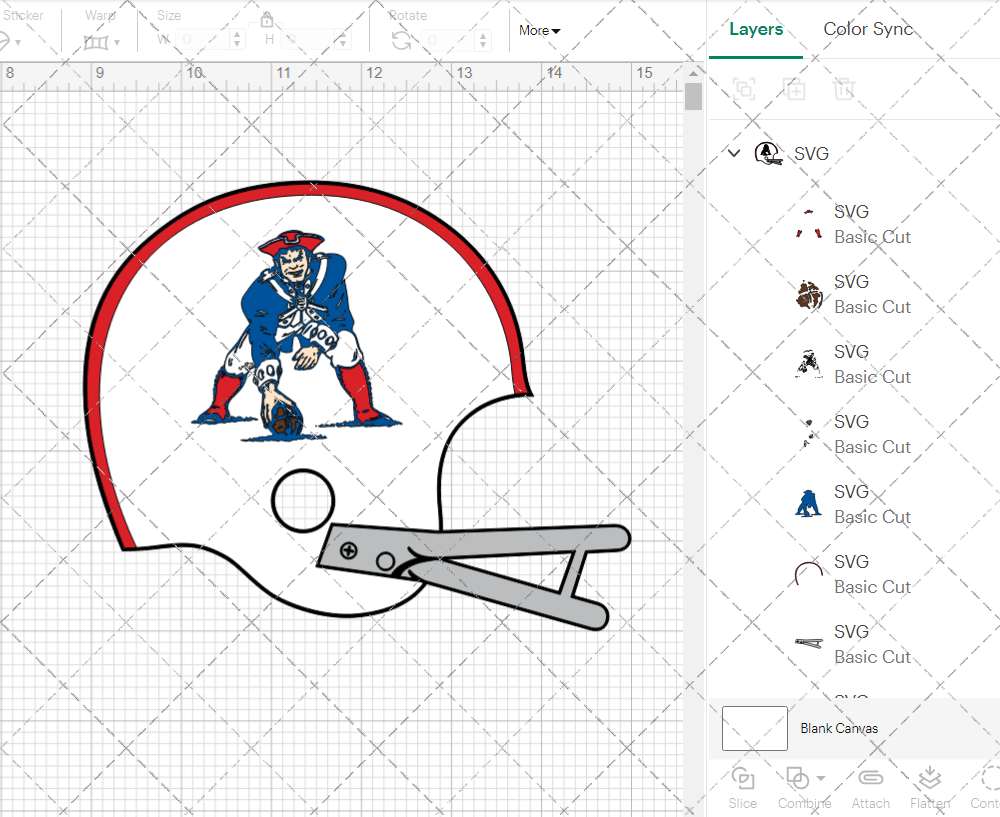The image size is (1000, 817).
Task: Click the width size input field
Action: (203, 40)
